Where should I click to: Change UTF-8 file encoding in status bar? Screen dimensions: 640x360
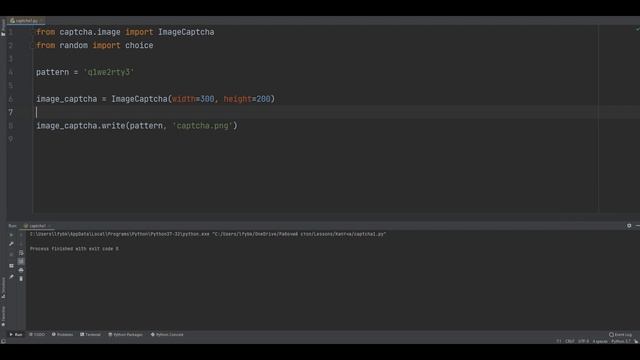(x=584, y=341)
